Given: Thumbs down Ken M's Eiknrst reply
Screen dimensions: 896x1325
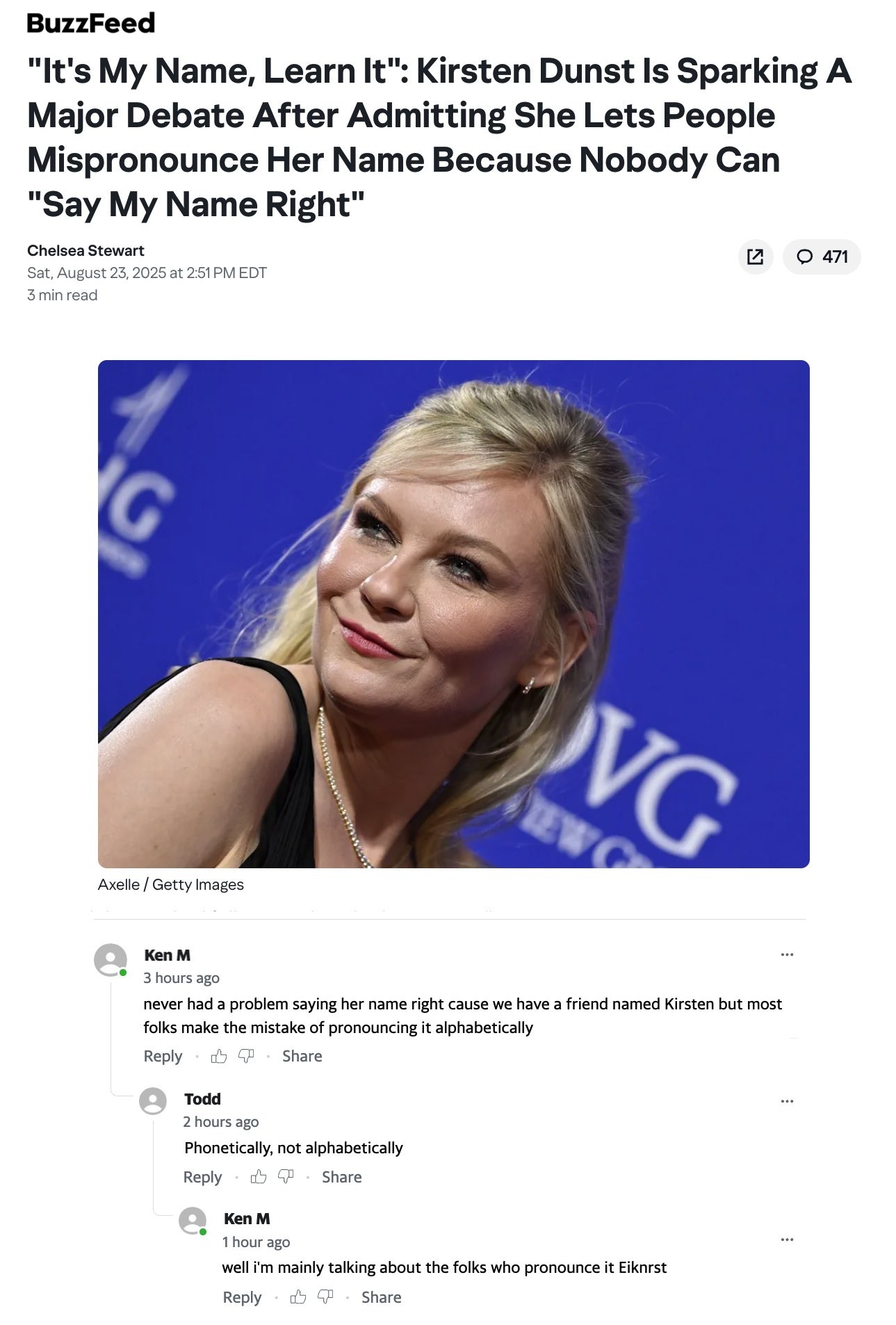Looking at the screenshot, I should point(325,1296).
